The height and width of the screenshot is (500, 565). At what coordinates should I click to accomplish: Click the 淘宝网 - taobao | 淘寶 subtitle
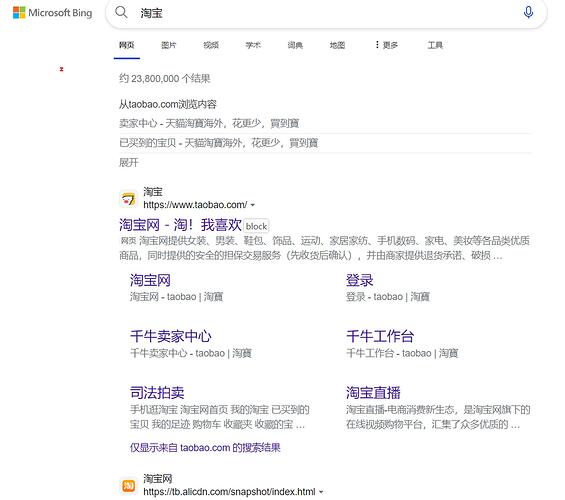point(177,297)
